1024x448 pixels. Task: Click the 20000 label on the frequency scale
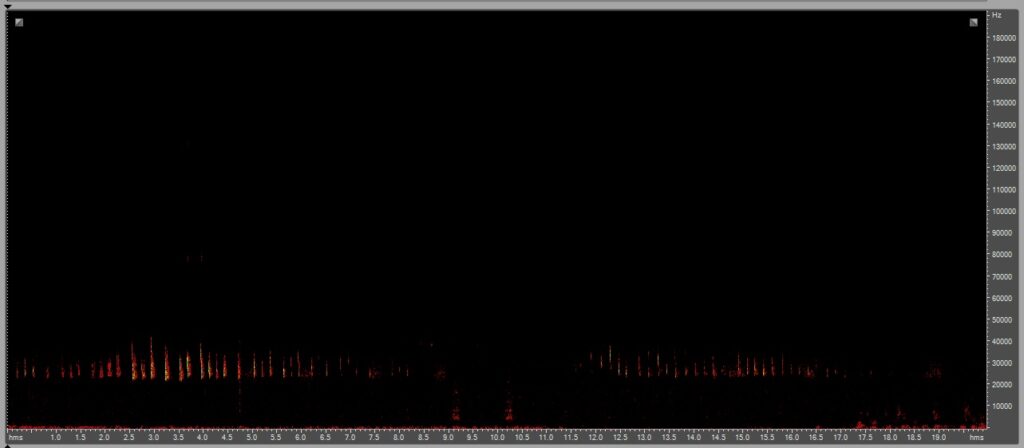(x=1004, y=386)
